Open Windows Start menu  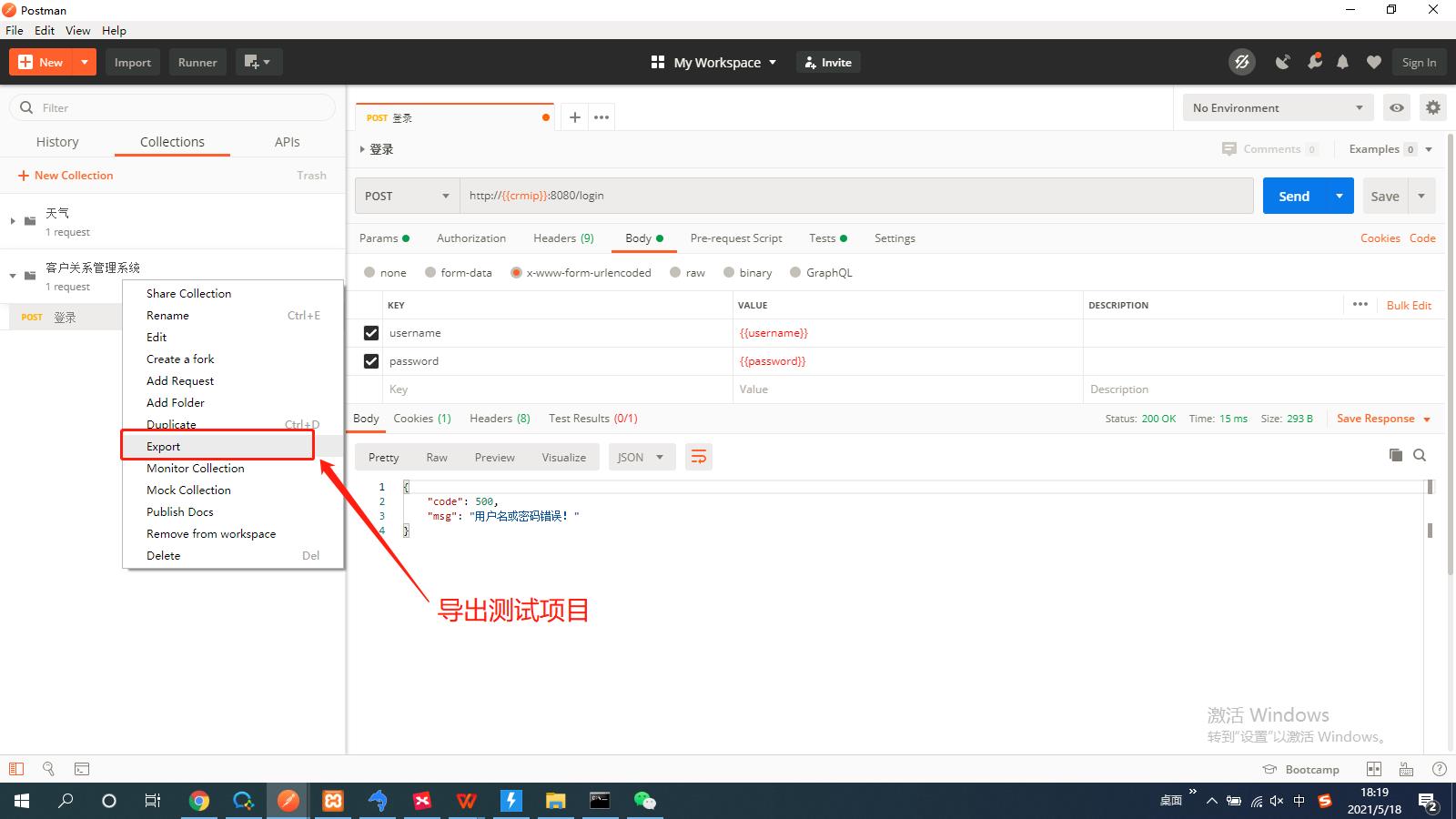tap(22, 801)
